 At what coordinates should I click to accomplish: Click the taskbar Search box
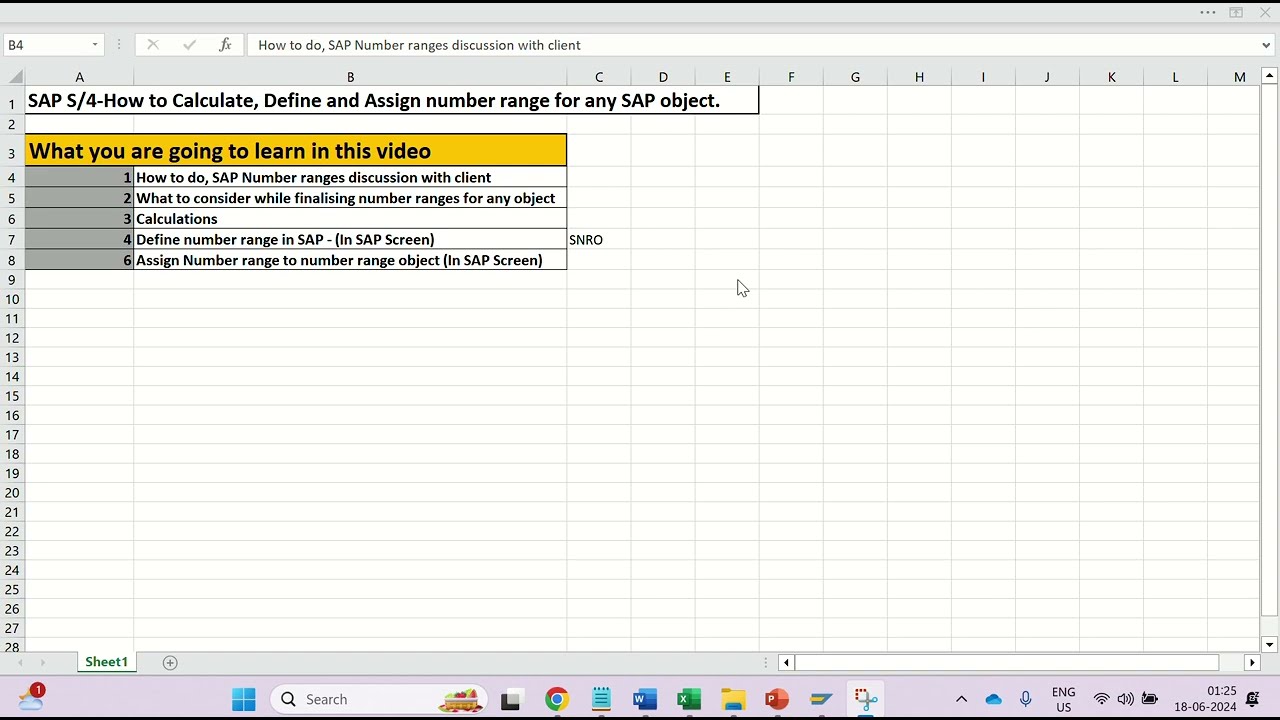378,699
